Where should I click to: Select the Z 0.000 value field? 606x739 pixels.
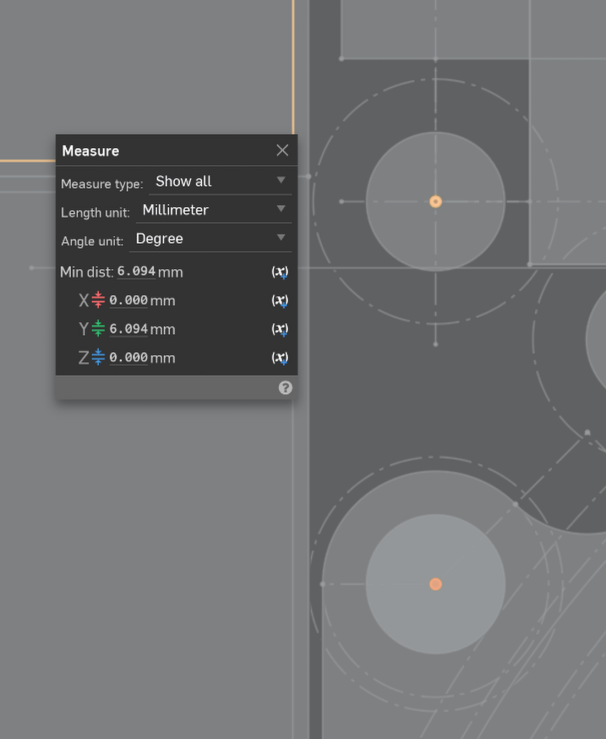click(x=128, y=357)
